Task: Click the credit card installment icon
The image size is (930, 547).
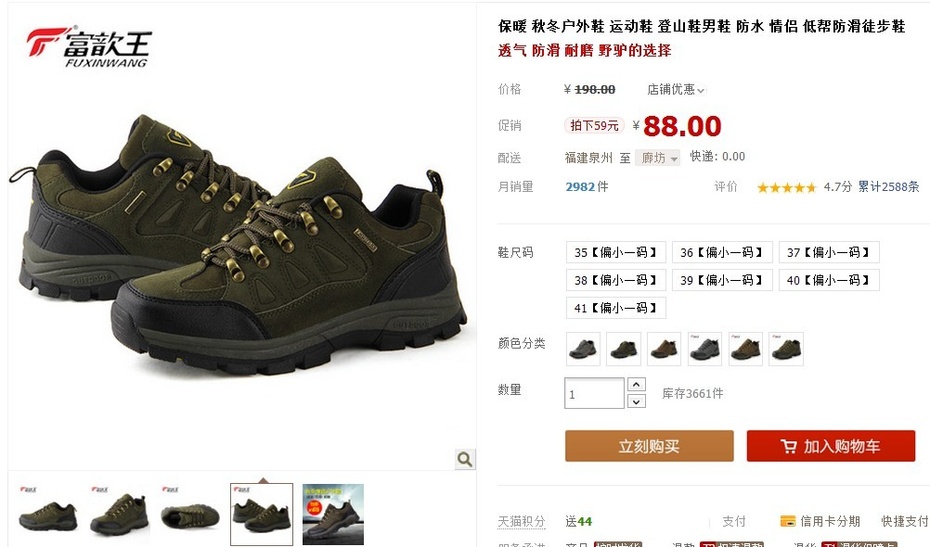Action: pos(788,521)
